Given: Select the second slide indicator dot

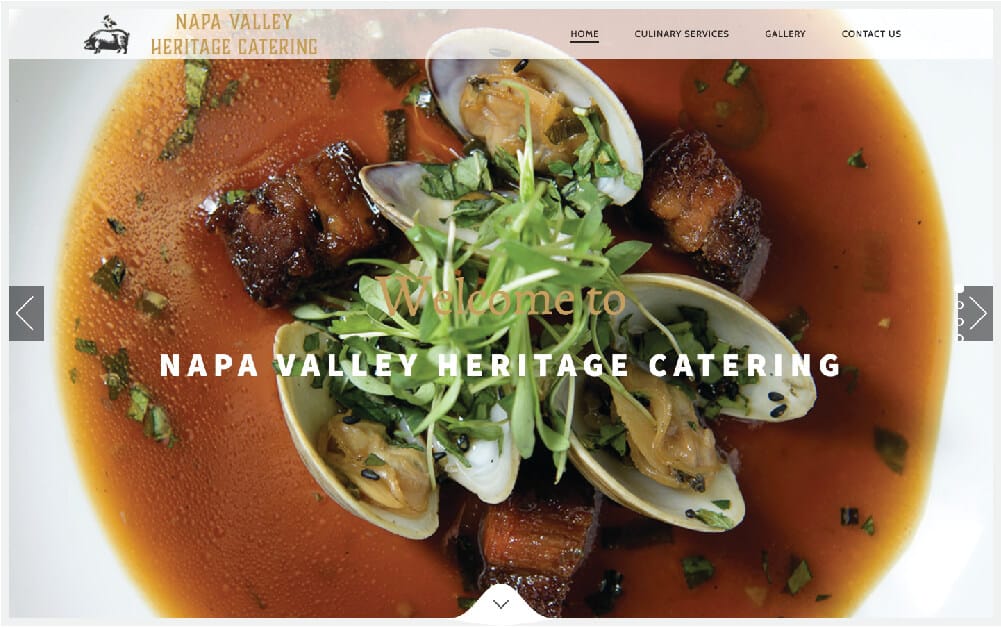Looking at the screenshot, I should pos(960,305).
